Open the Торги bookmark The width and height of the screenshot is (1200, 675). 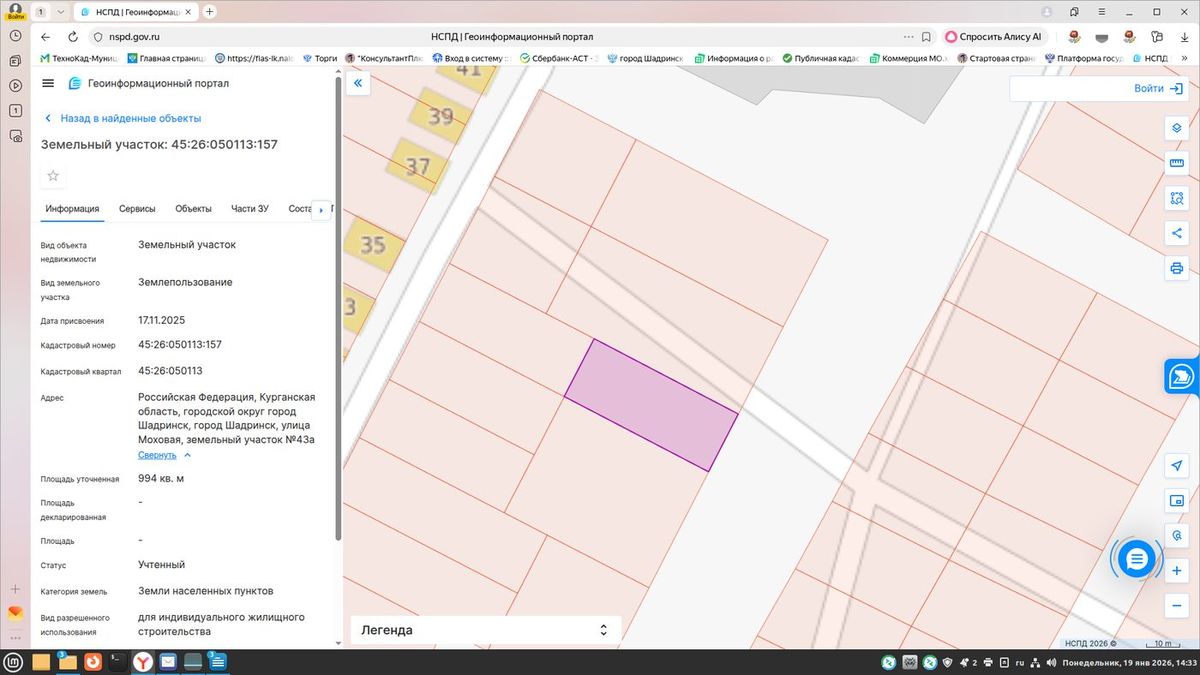(320, 58)
